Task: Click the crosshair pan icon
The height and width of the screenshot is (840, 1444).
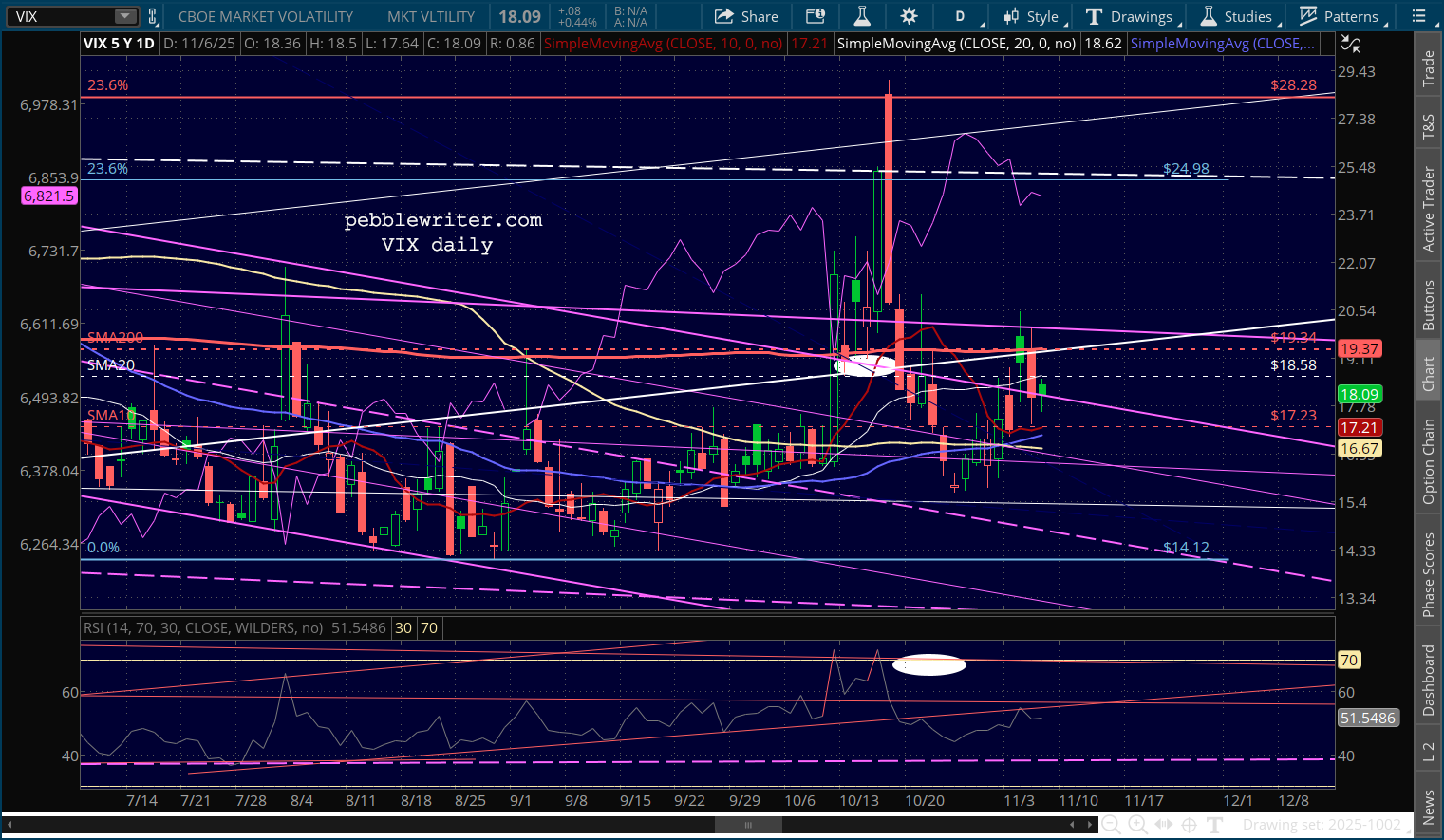Action: coord(1189,825)
